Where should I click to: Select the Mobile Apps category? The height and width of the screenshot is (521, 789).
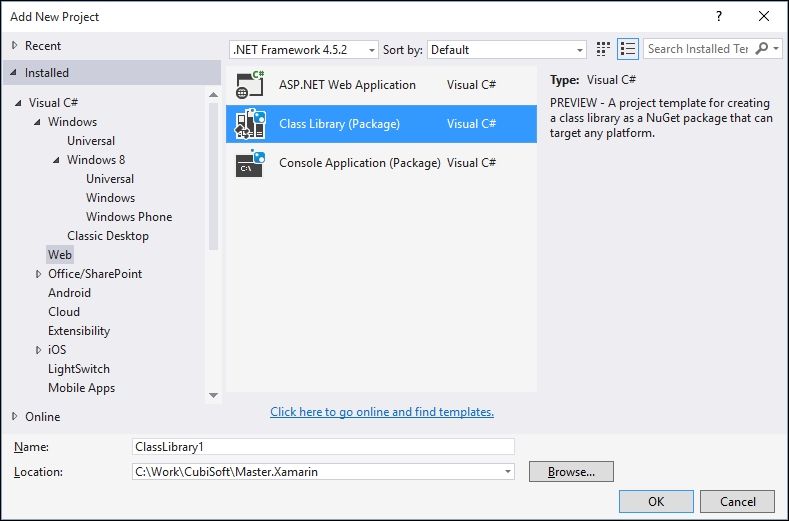[82, 388]
